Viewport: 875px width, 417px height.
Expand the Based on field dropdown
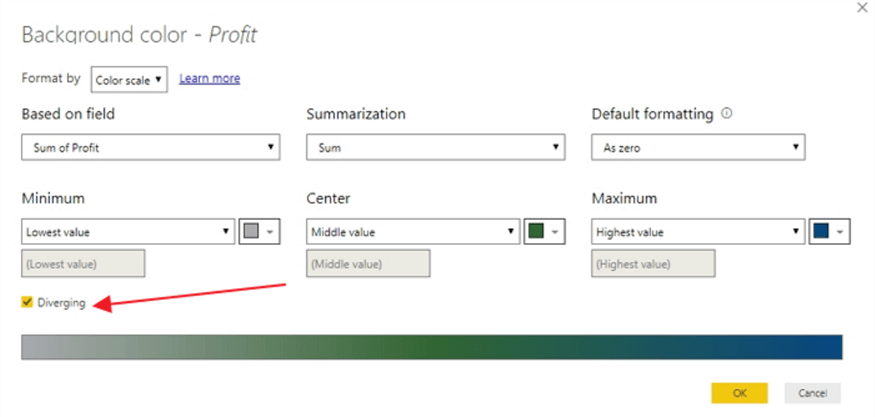click(x=150, y=148)
